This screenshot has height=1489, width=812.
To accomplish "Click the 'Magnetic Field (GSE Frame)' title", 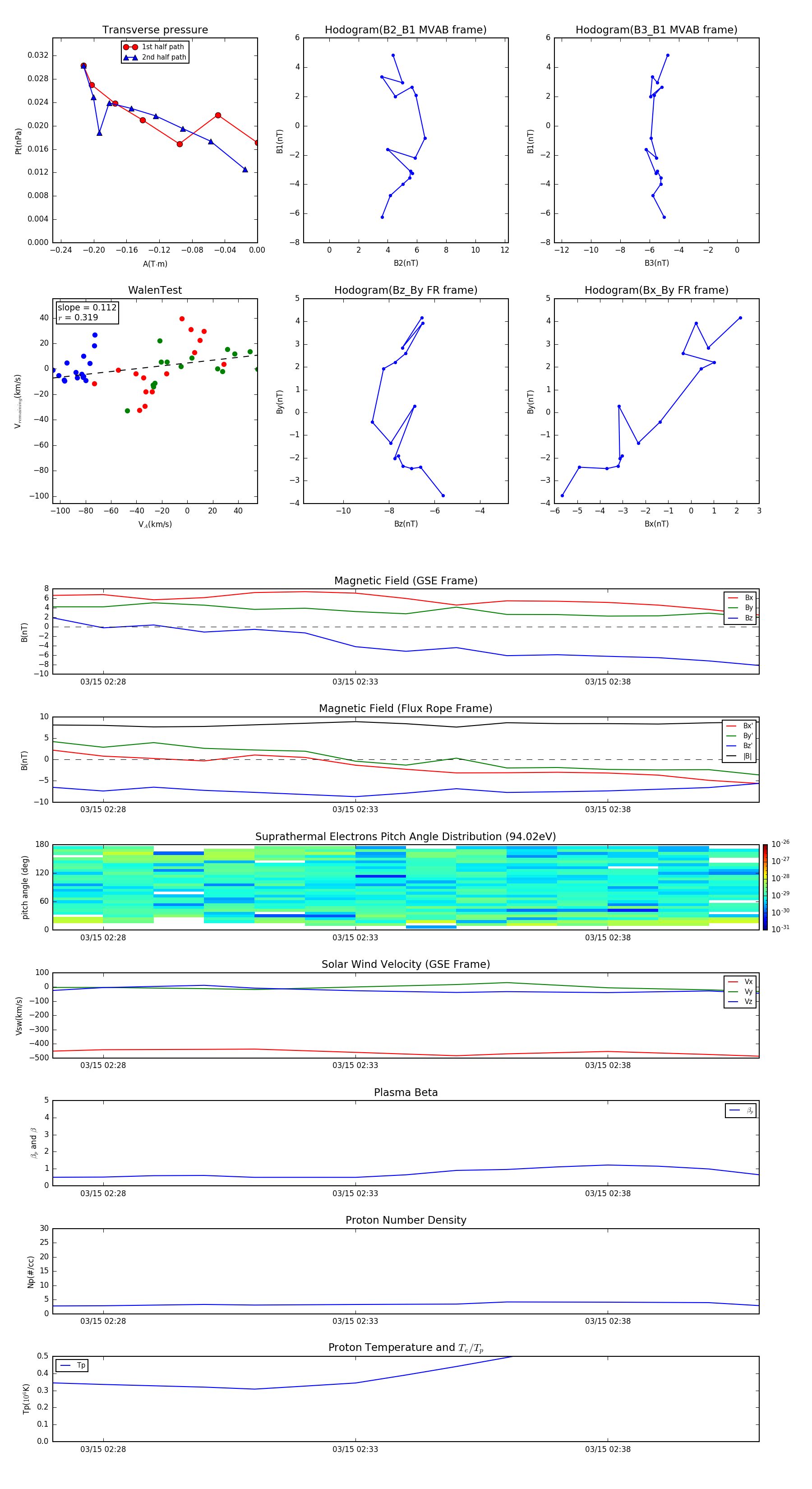I will pos(406,581).
